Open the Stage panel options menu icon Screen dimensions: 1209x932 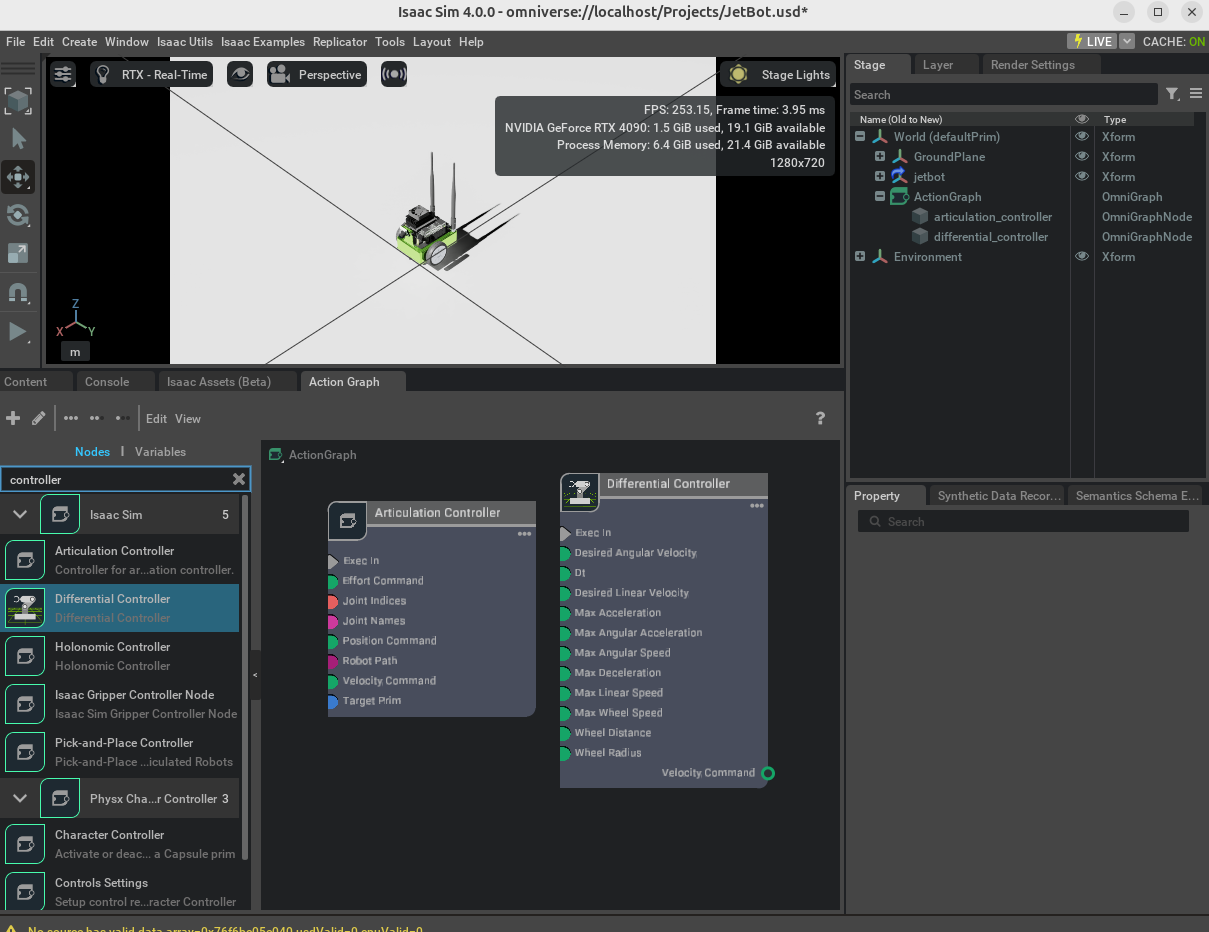(x=1196, y=94)
